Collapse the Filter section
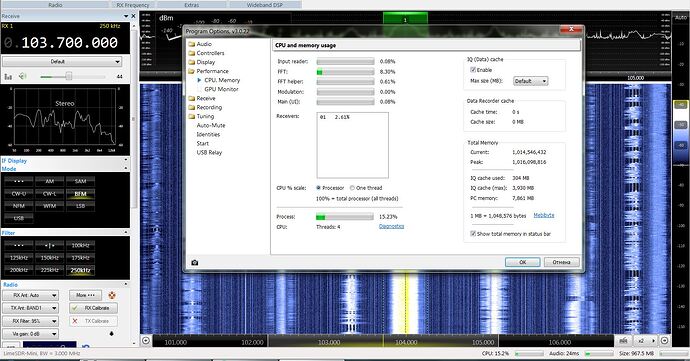The height and width of the screenshot is (361, 690). click(125, 232)
